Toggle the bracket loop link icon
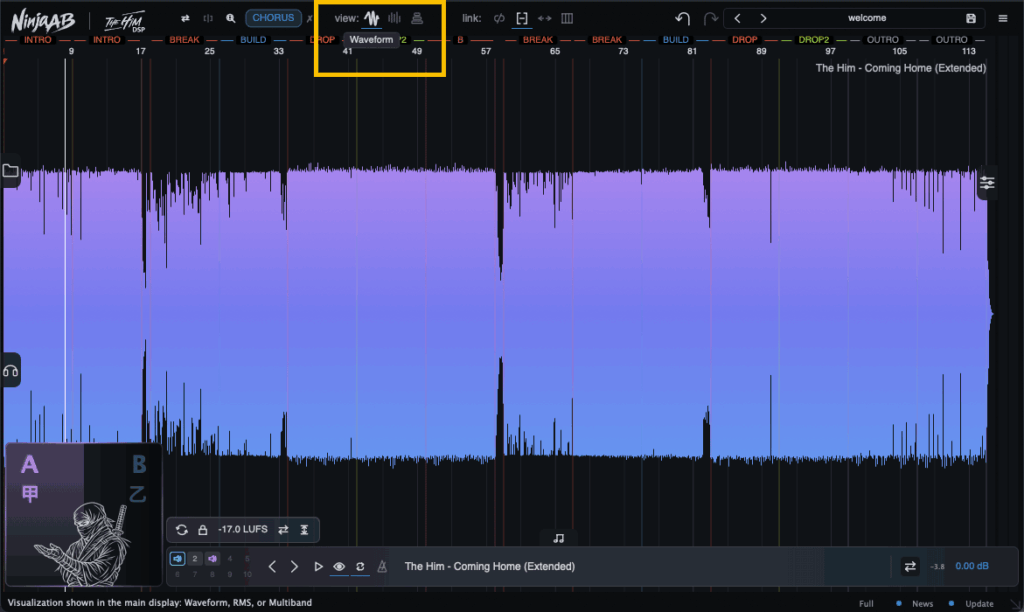Image resolution: width=1024 pixels, height=612 pixels. [522, 18]
